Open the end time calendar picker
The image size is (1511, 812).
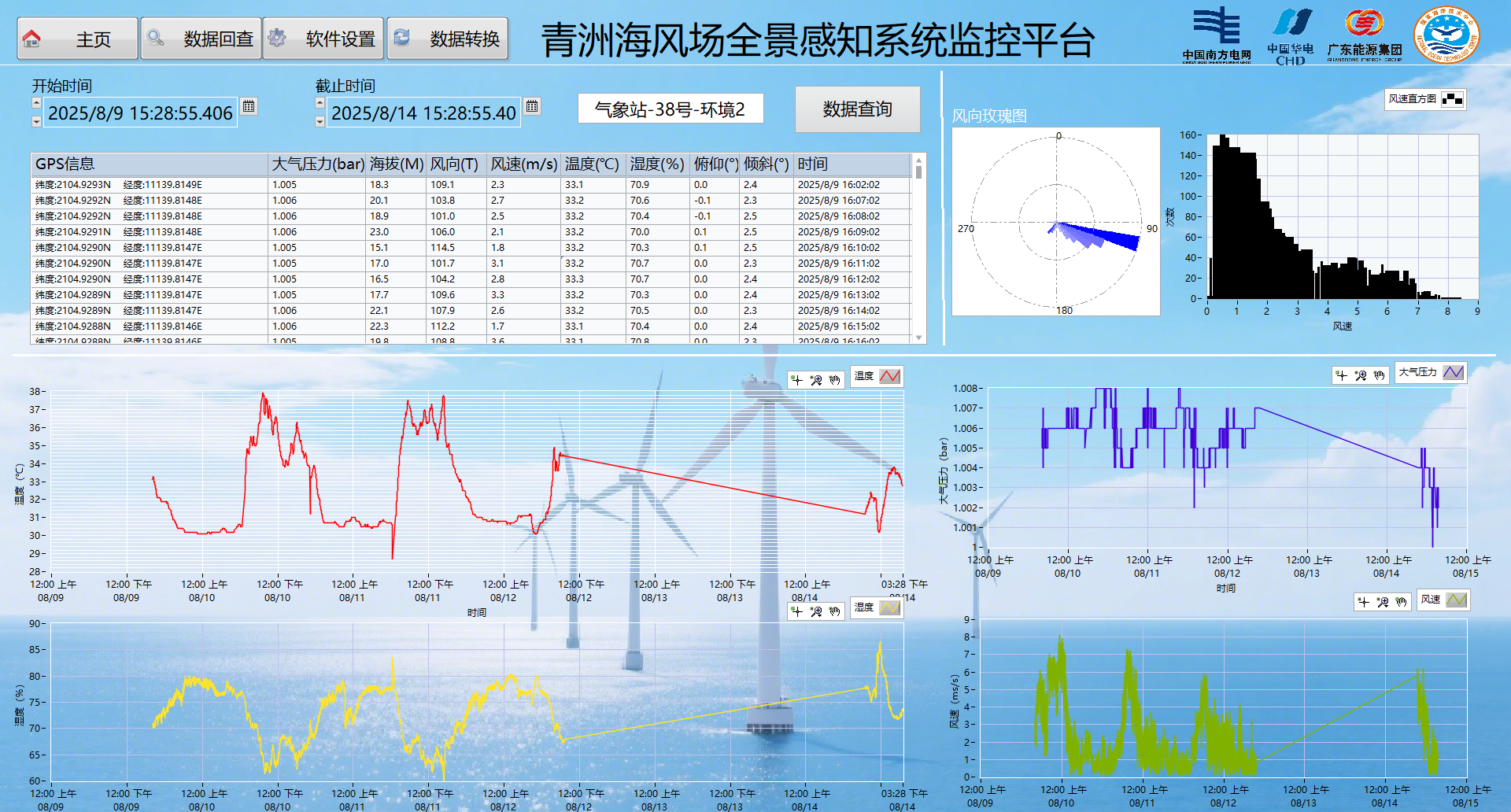(x=532, y=106)
